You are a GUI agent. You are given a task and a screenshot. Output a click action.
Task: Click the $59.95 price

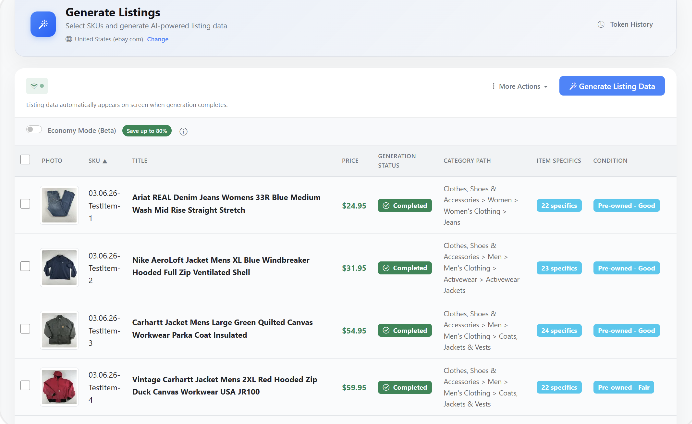(354, 387)
